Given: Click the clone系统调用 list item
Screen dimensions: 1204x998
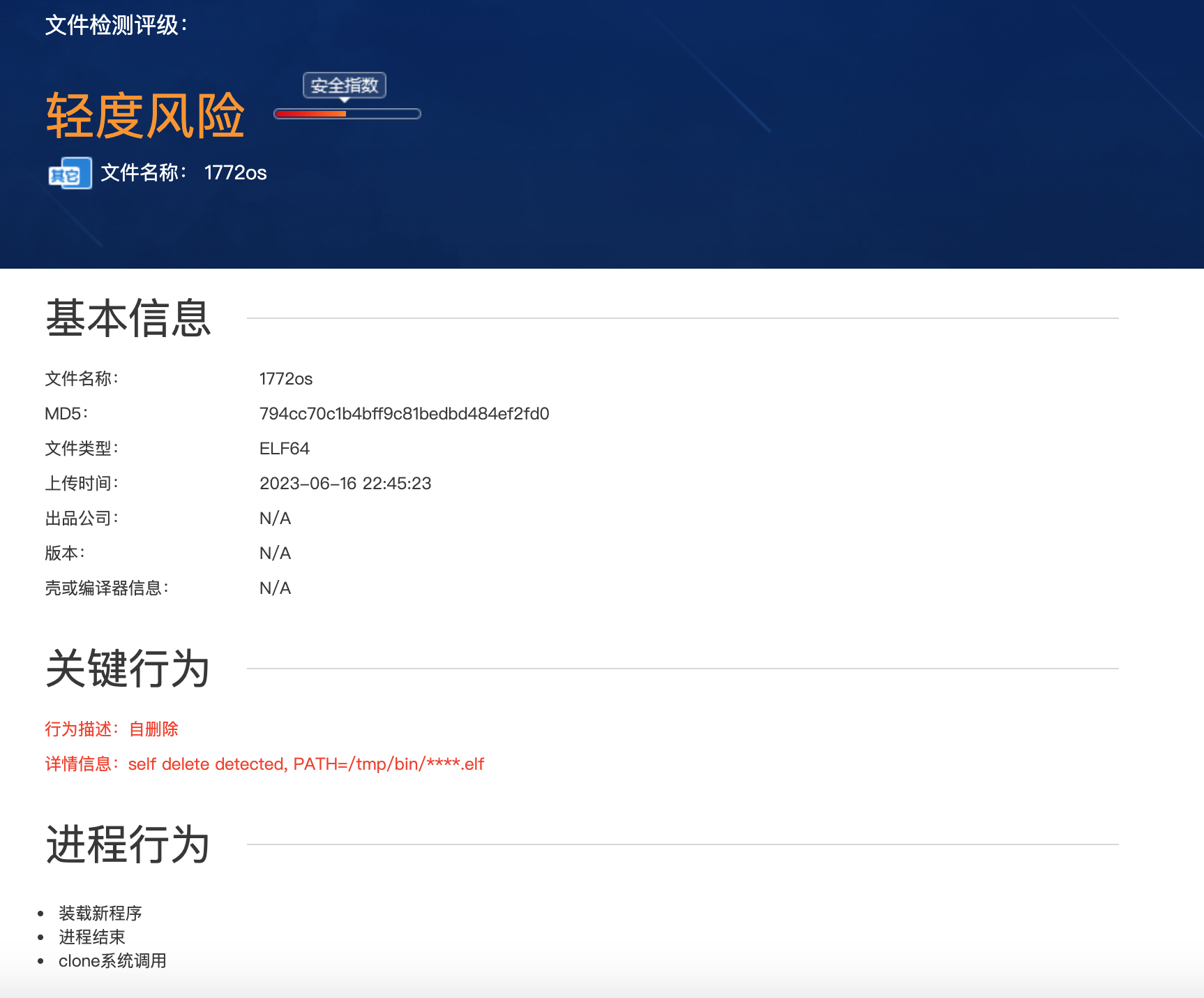Looking at the screenshot, I should tap(112, 961).
